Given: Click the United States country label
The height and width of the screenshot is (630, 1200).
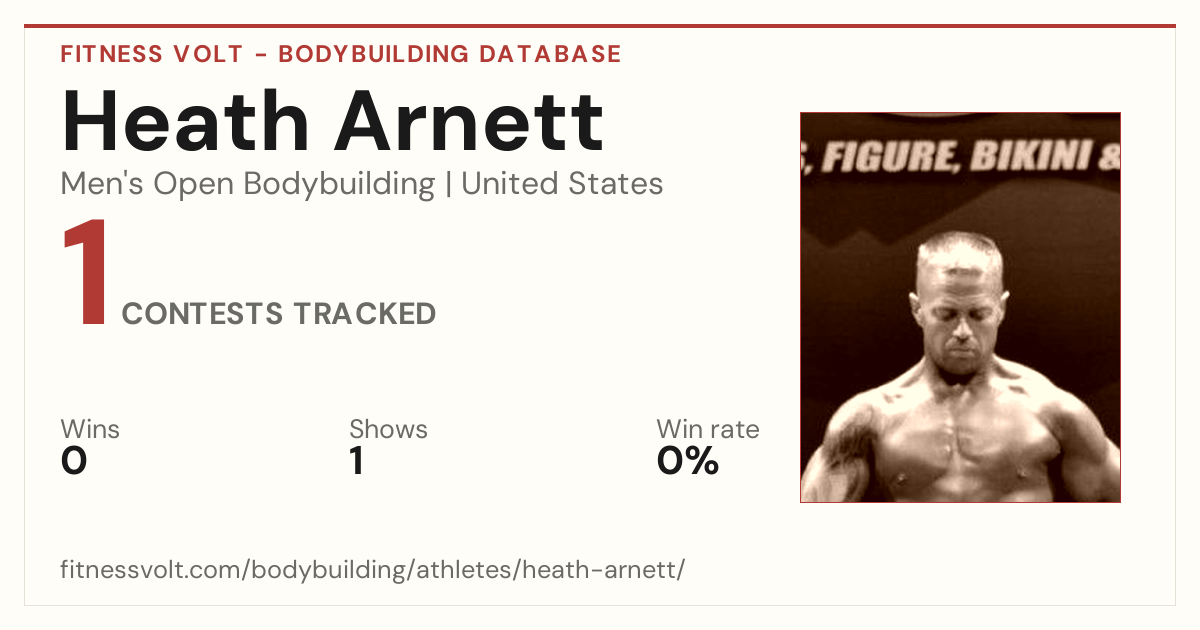Looking at the screenshot, I should tap(562, 184).
